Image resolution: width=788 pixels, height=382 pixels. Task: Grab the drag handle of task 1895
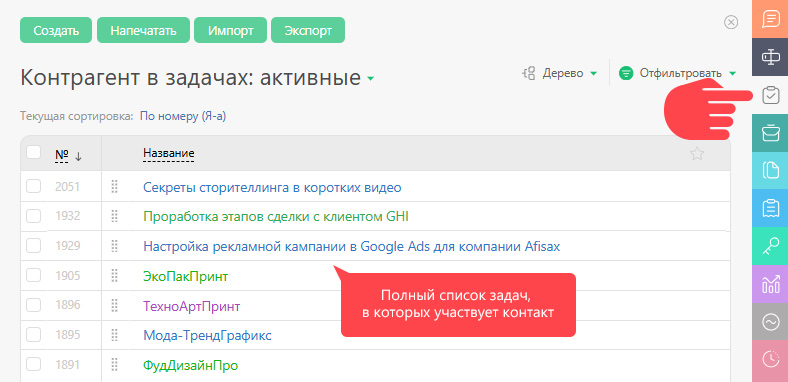[x=114, y=335]
